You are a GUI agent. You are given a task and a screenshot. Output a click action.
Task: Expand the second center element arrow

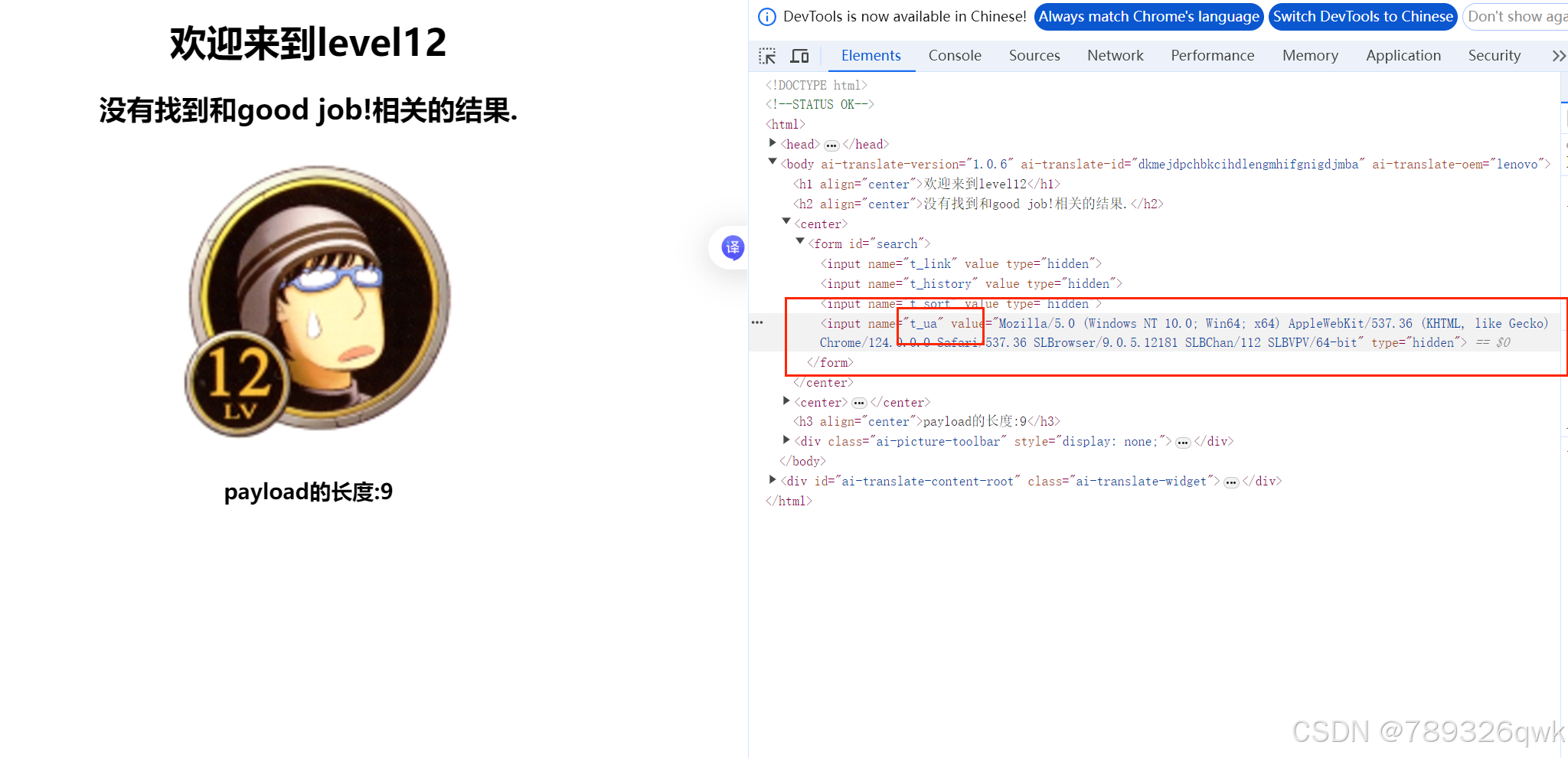(786, 400)
